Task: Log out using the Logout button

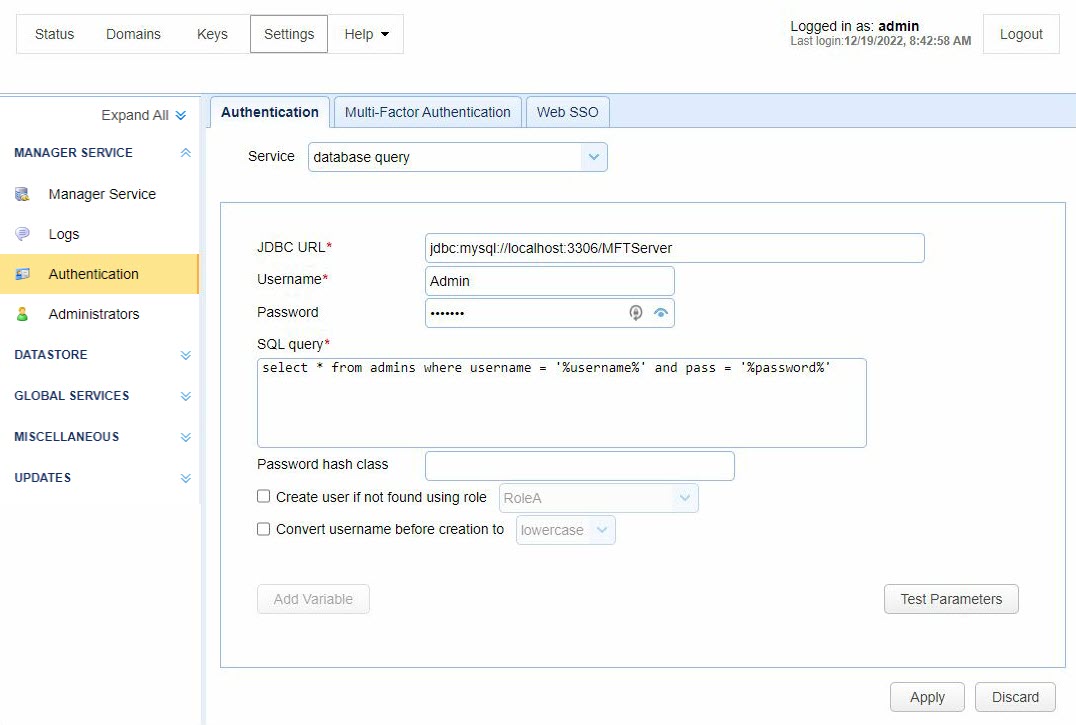Action: 1021,34
